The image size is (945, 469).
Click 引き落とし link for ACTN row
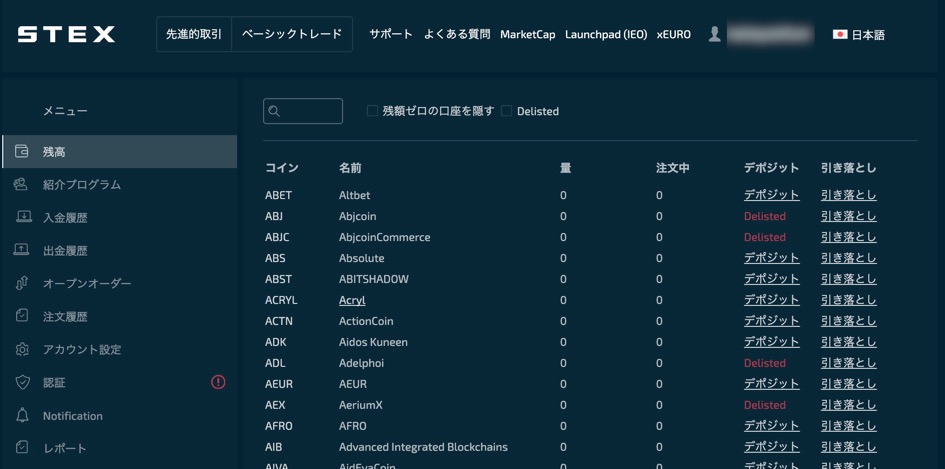pos(849,321)
